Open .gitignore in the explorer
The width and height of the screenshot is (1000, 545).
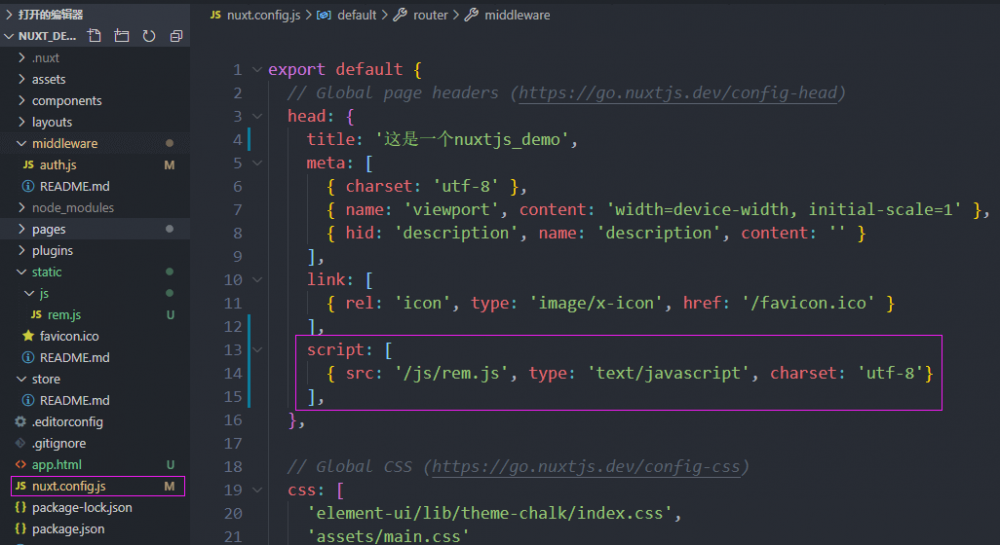(x=59, y=443)
